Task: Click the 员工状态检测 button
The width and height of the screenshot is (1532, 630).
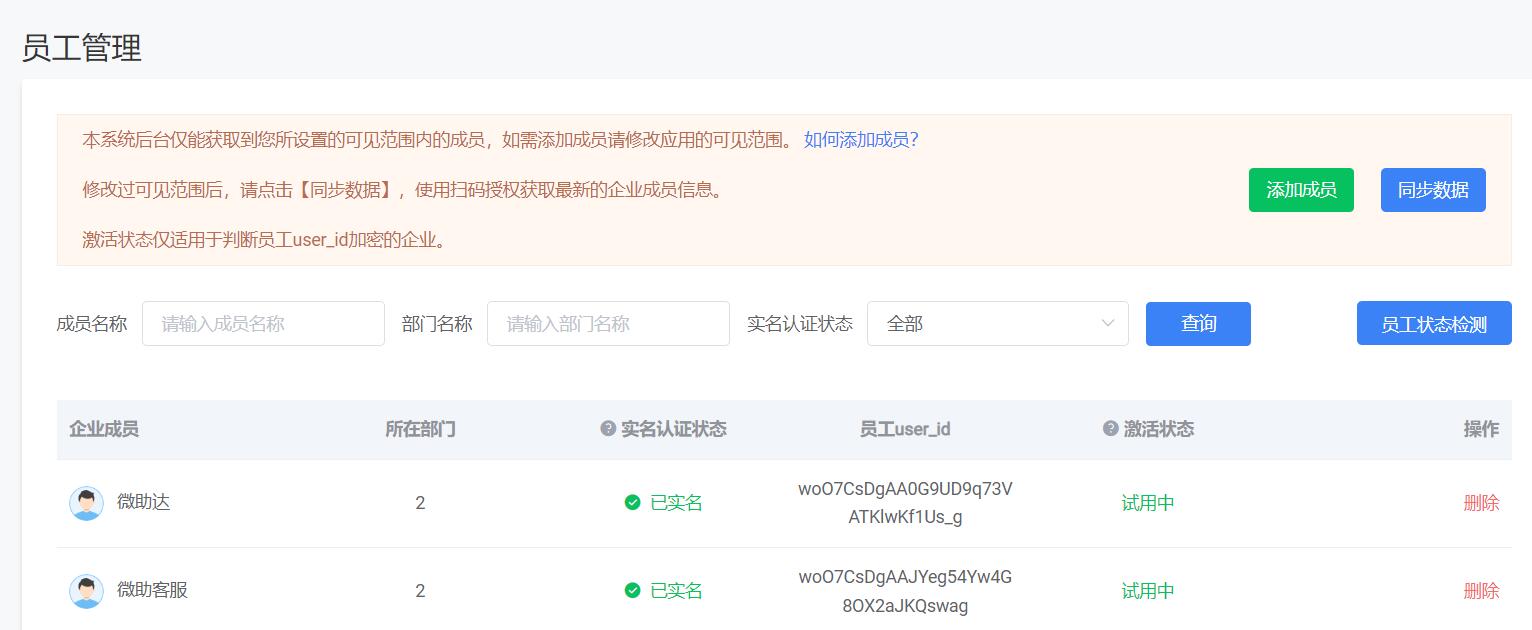Action: pyautogui.click(x=1434, y=324)
